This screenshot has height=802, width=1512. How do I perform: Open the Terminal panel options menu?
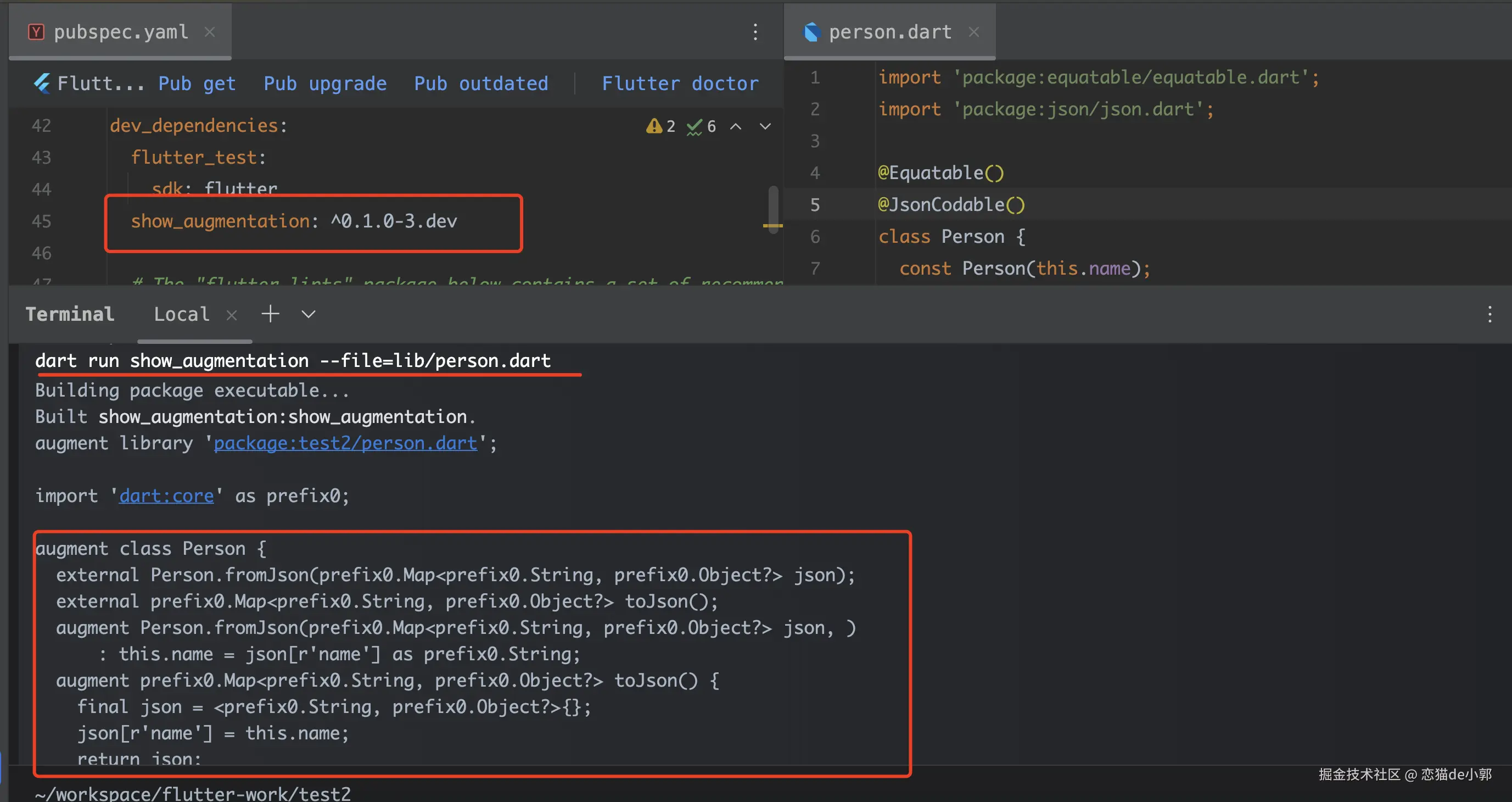(x=1489, y=315)
